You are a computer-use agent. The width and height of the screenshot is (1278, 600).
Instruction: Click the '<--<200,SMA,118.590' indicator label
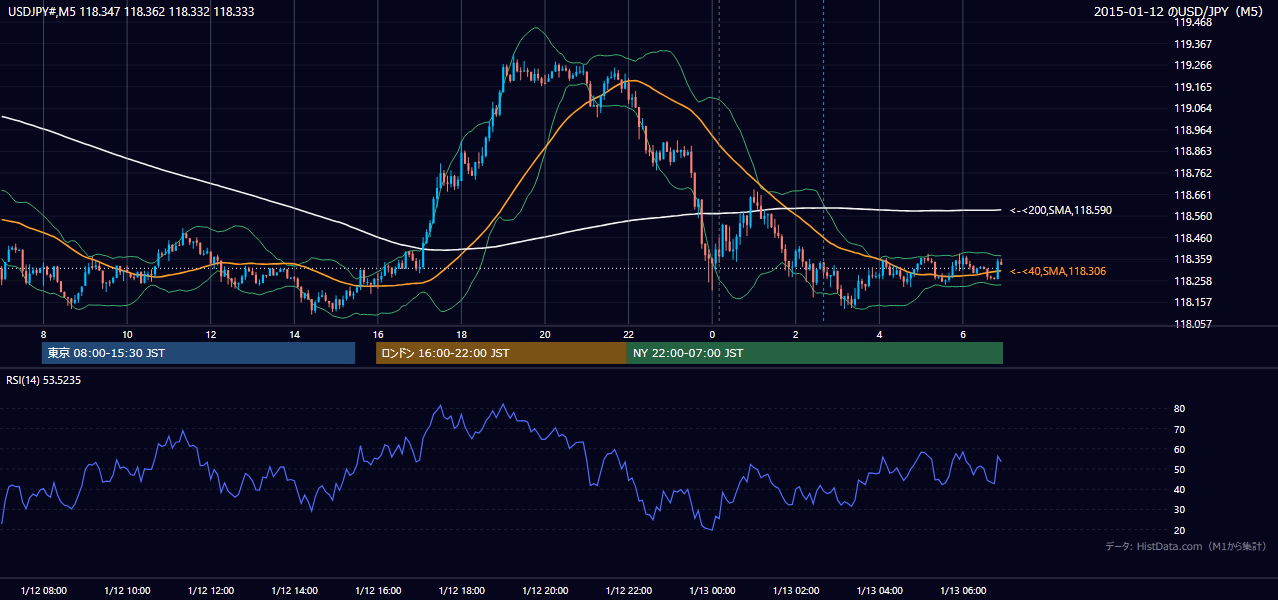1061,211
